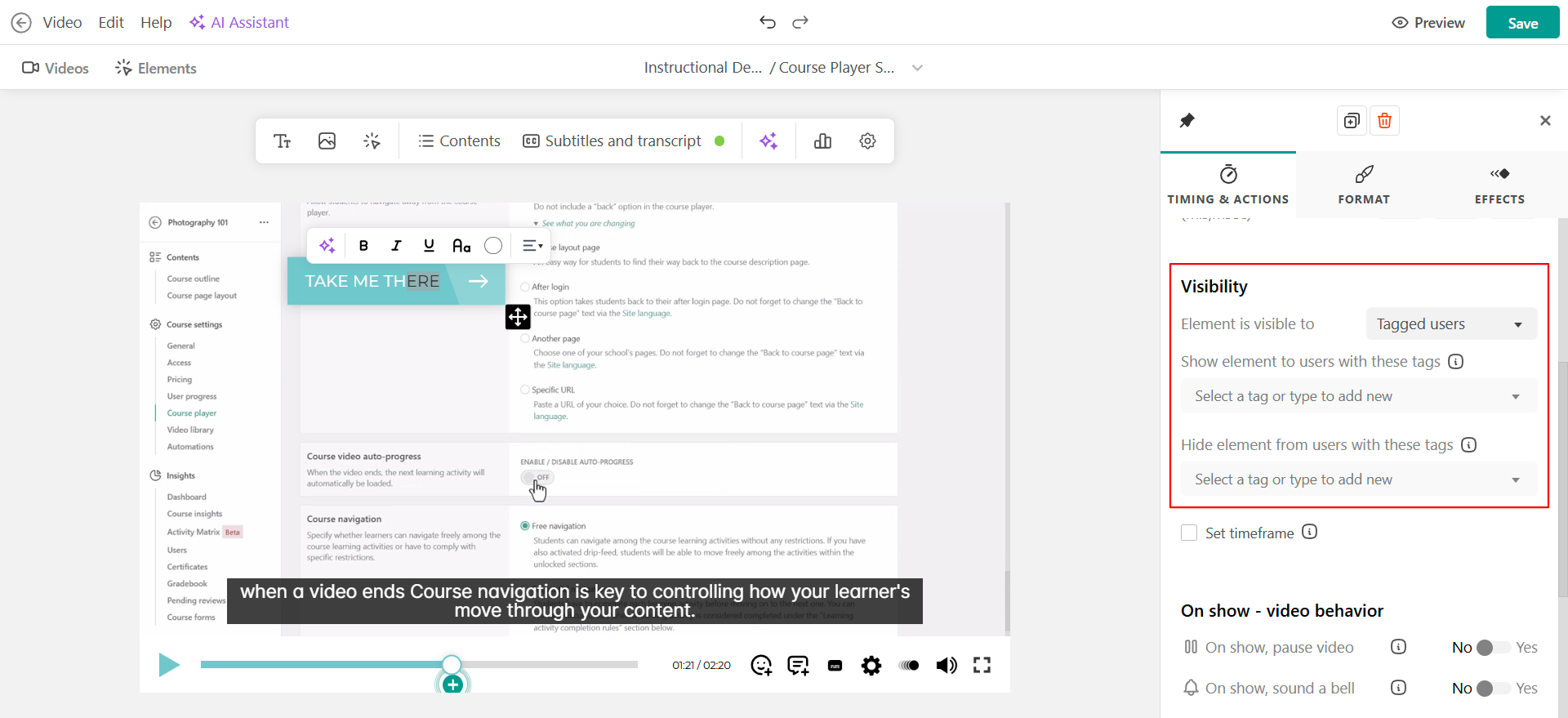Viewport: 1568px width, 718px height.
Task: Toggle On show, pause video switch
Action: (1493, 648)
